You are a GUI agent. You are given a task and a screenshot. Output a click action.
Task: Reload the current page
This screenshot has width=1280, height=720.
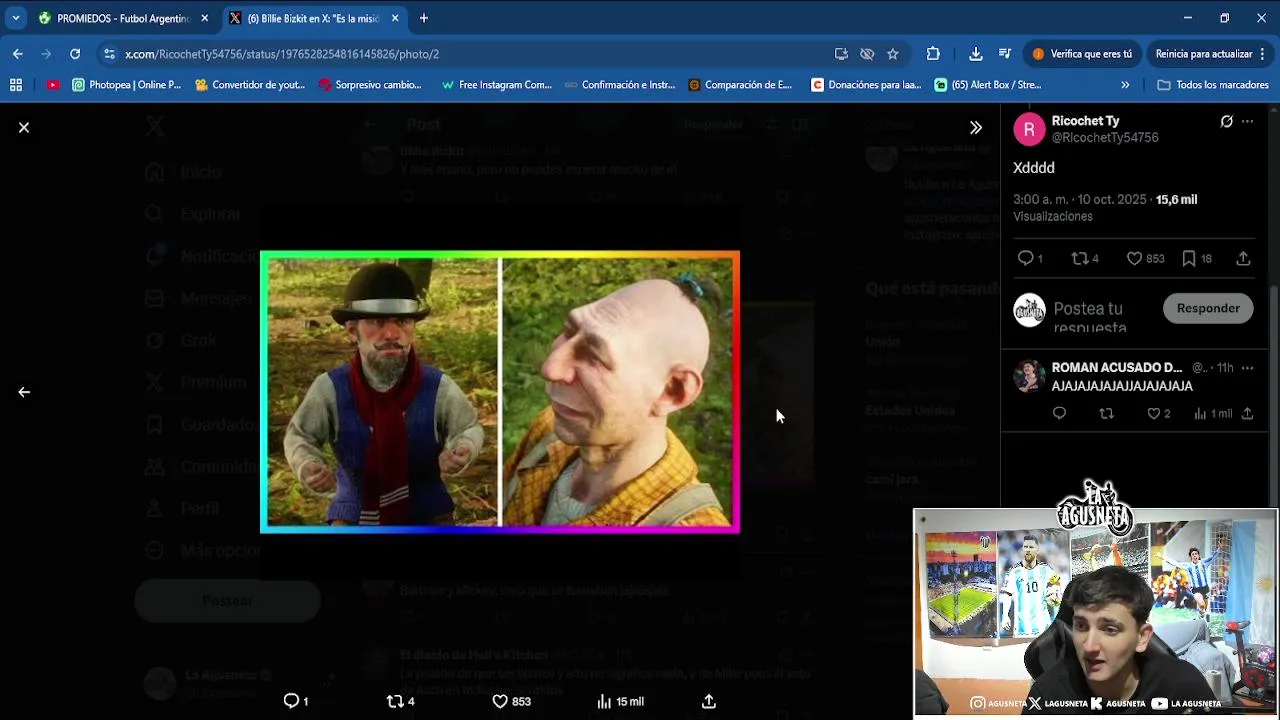tap(75, 54)
